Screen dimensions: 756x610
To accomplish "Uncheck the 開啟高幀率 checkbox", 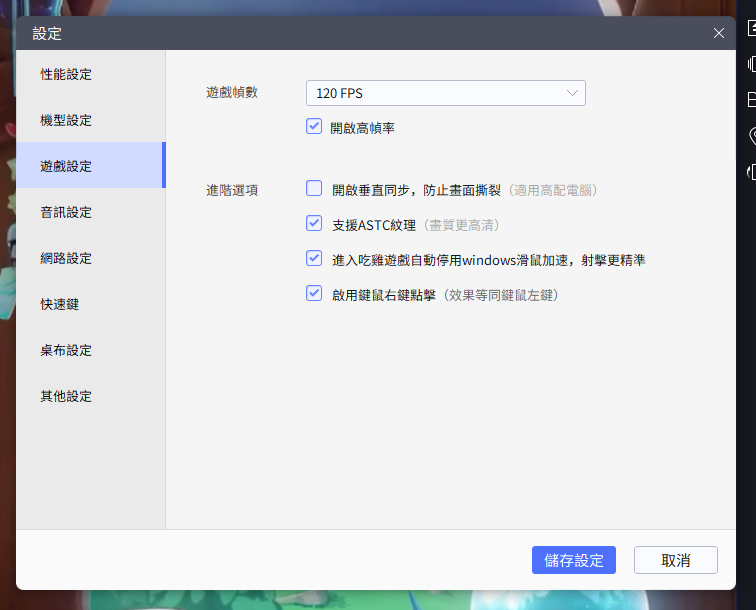I will (314, 127).
